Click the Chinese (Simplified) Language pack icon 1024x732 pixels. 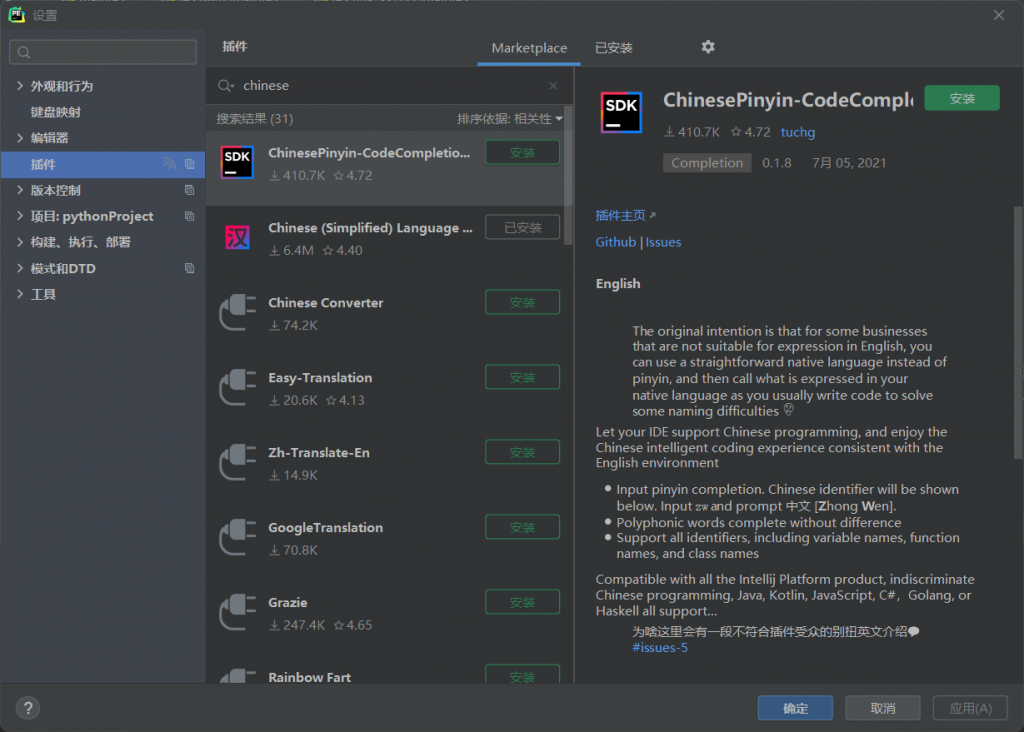point(237,237)
